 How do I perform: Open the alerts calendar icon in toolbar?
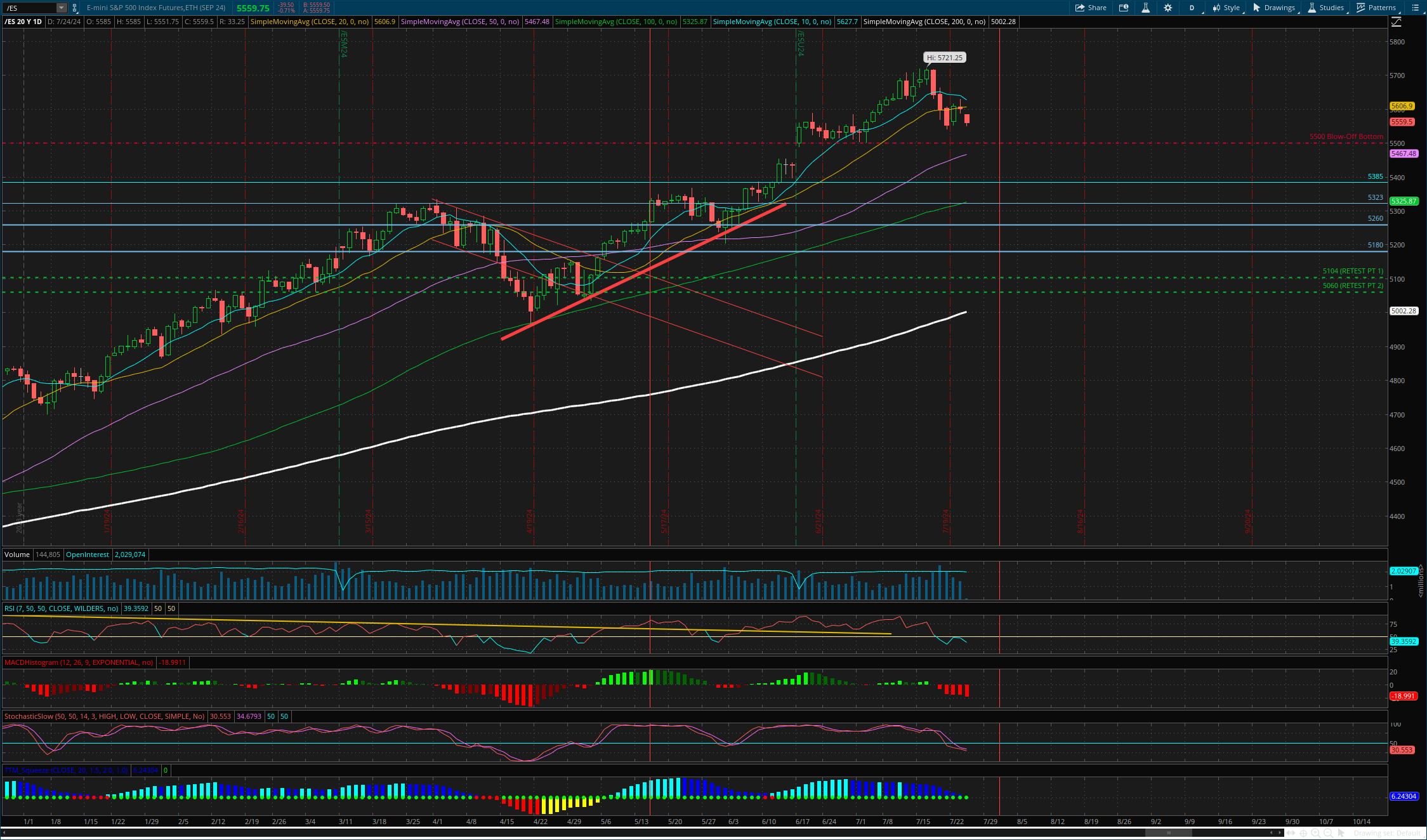tap(1124, 8)
